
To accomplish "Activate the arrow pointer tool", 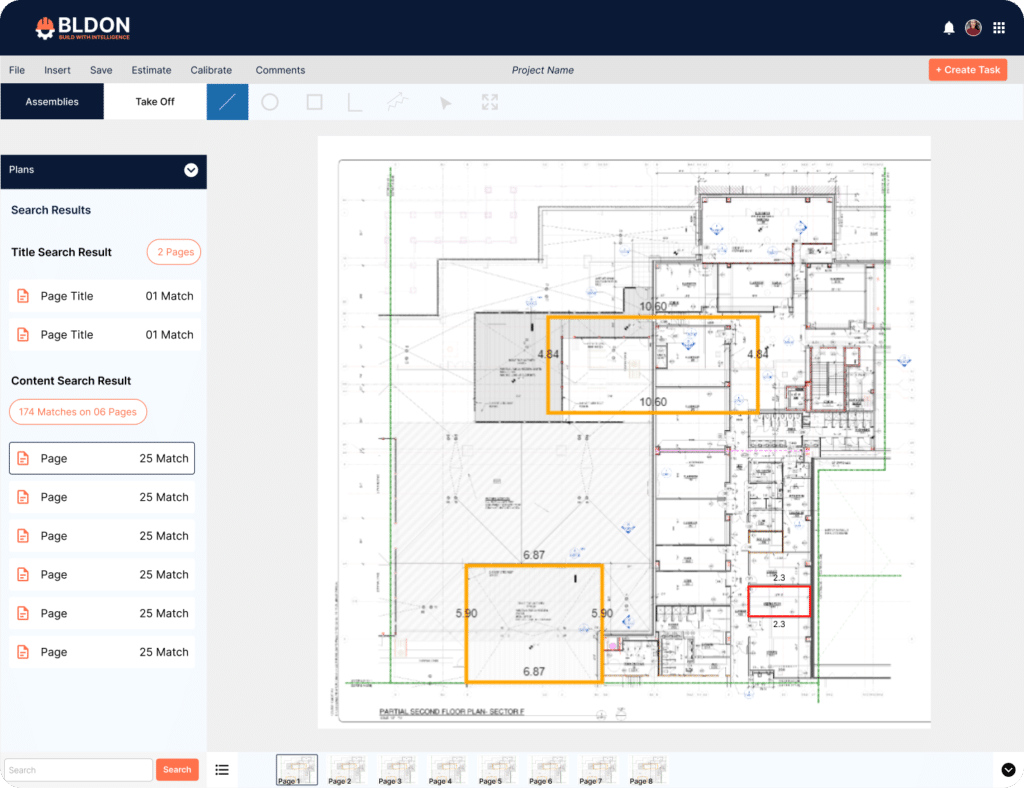I will tap(446, 102).
